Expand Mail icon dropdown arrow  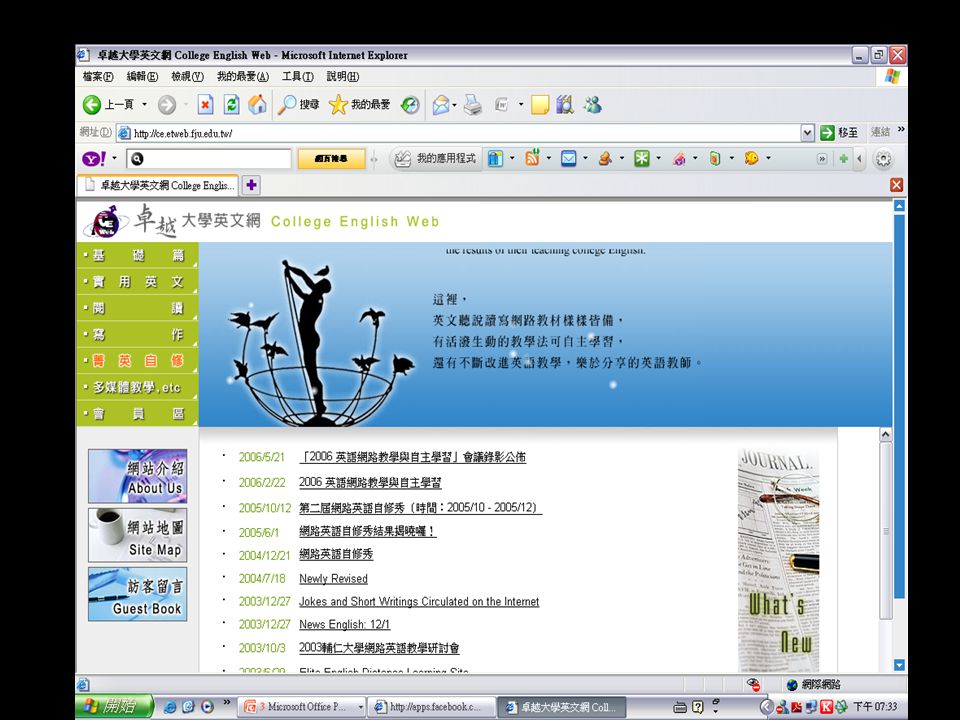(x=454, y=105)
